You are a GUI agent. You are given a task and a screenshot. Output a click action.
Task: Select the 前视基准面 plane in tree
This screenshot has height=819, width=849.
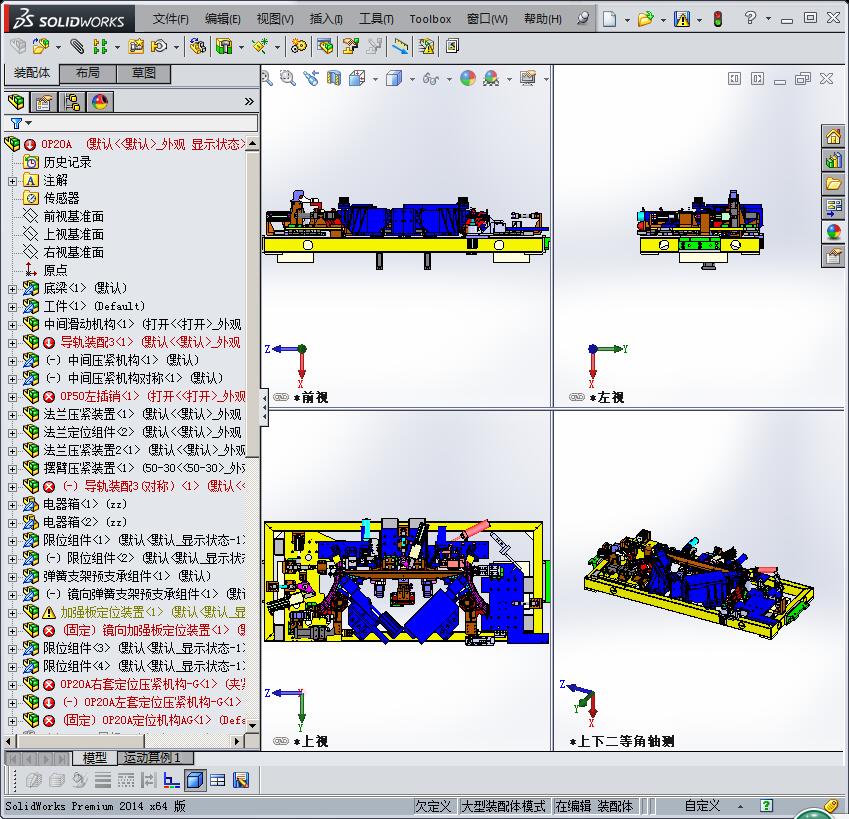[x=74, y=217]
